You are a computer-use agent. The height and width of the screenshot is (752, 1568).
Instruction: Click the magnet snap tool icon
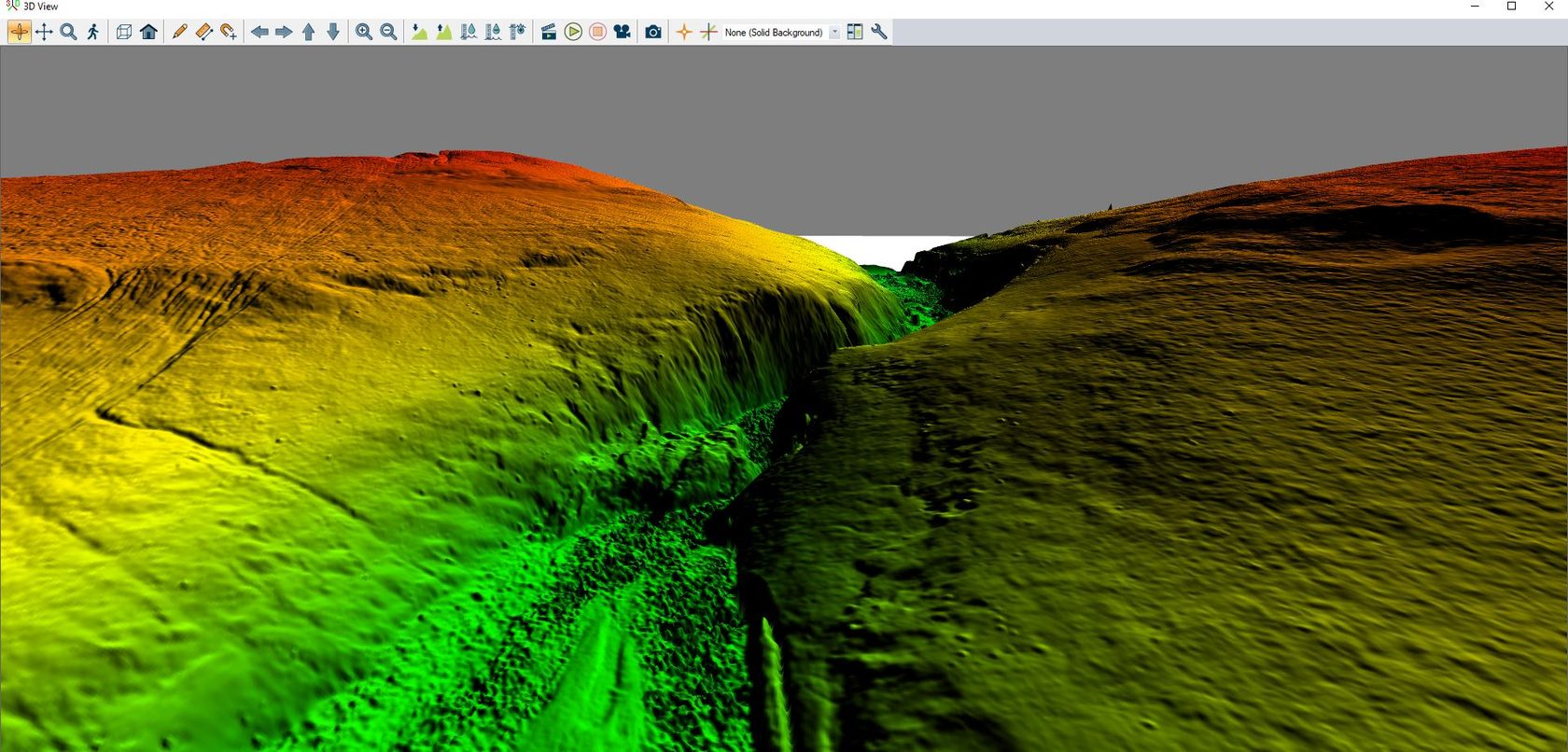[x=228, y=32]
